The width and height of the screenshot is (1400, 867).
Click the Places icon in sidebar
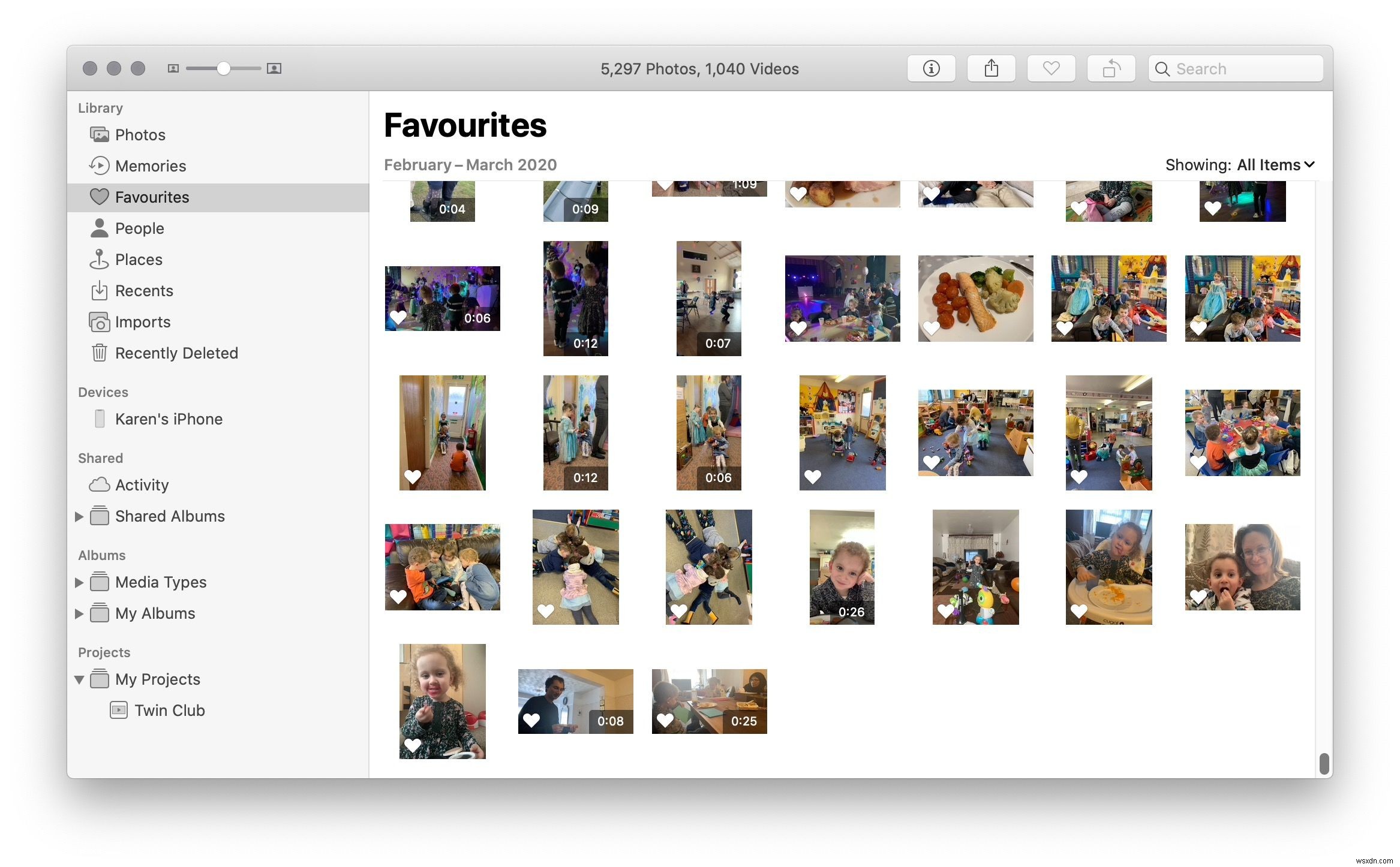tap(100, 259)
